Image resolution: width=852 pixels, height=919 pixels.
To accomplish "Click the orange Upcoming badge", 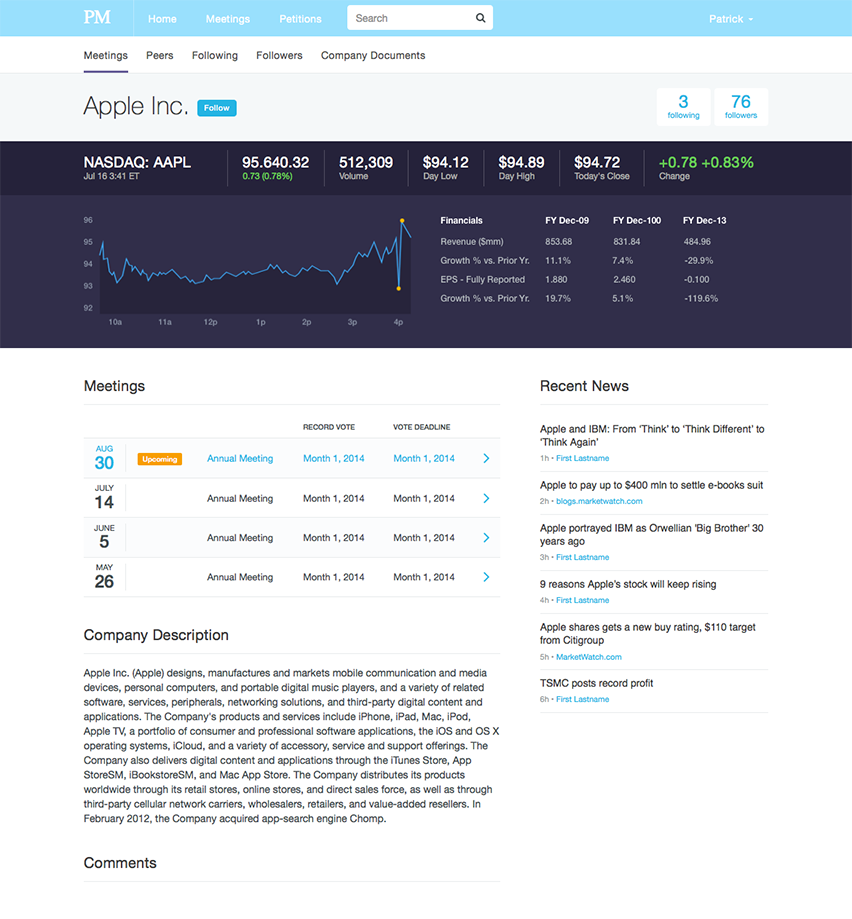I will 160,459.
